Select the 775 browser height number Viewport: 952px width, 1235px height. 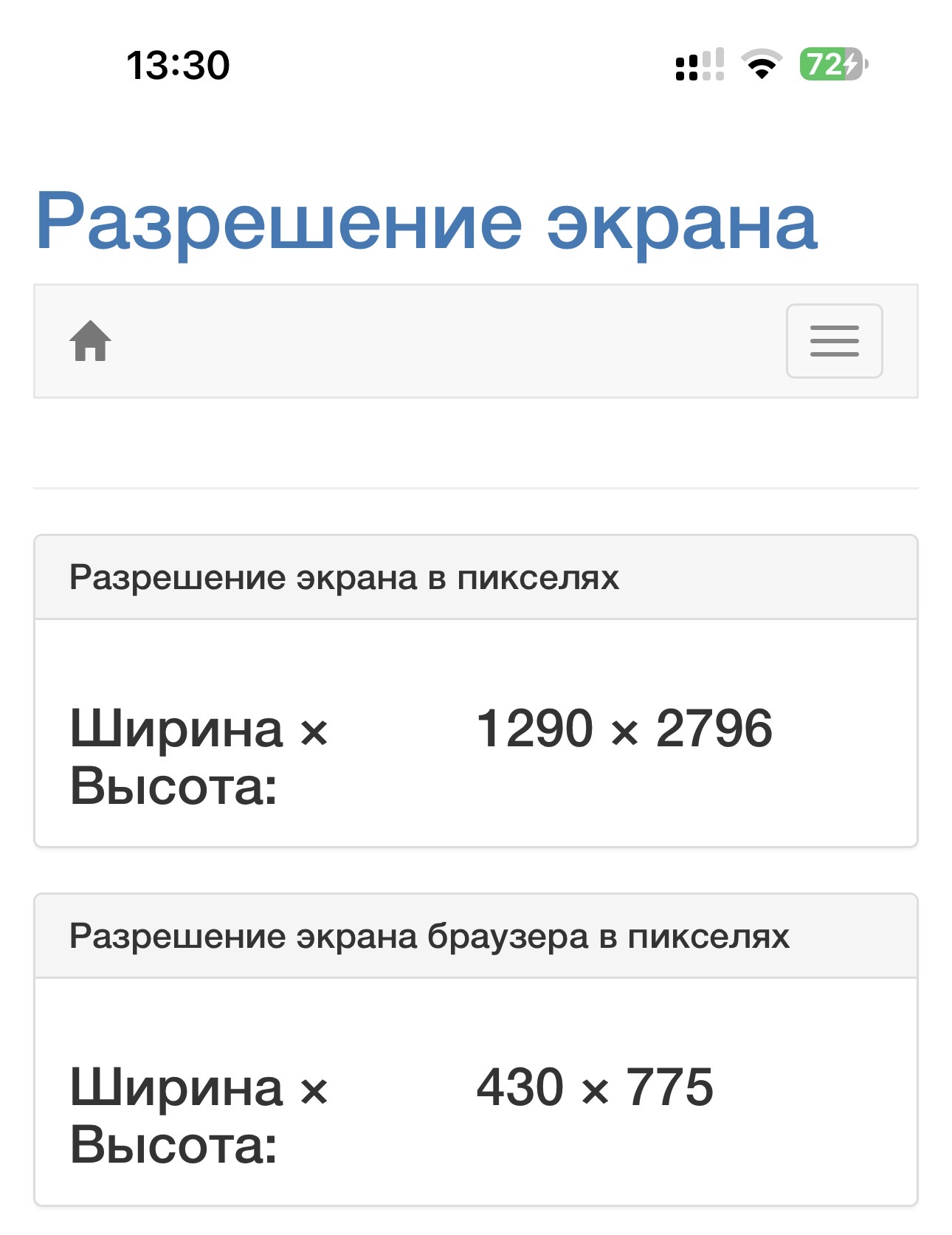click(670, 1087)
